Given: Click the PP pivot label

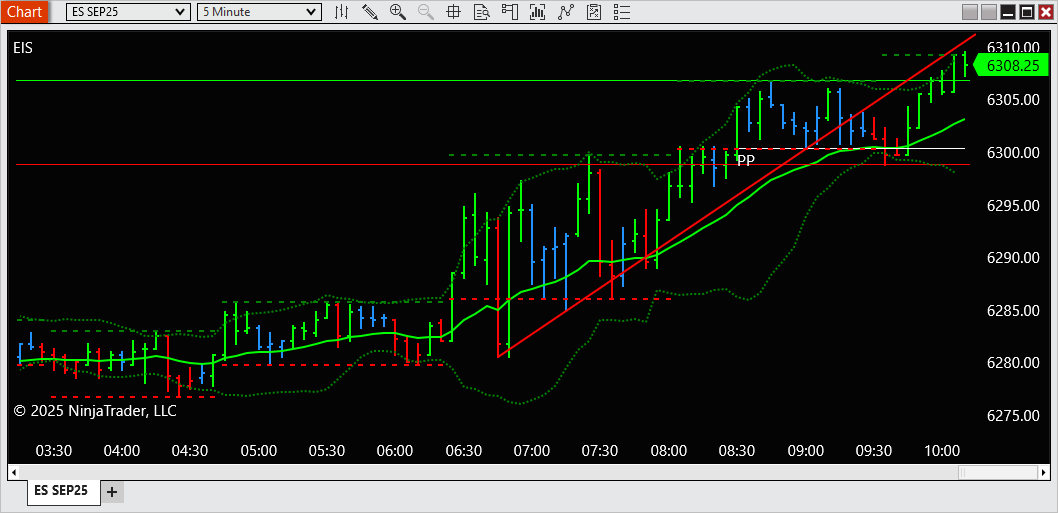Looking at the screenshot, I should point(746,161).
